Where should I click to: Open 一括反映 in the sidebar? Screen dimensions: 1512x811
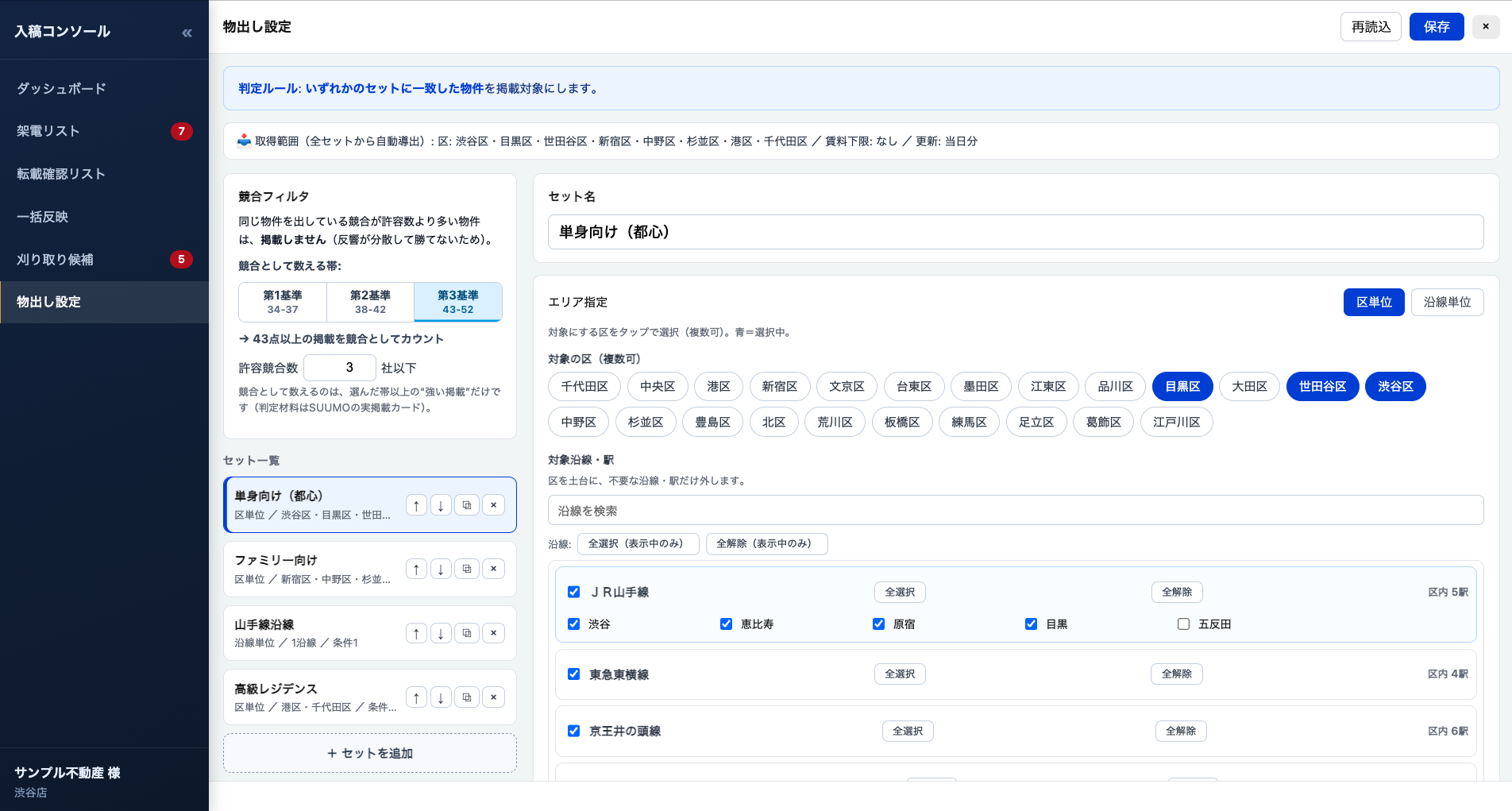pos(104,217)
